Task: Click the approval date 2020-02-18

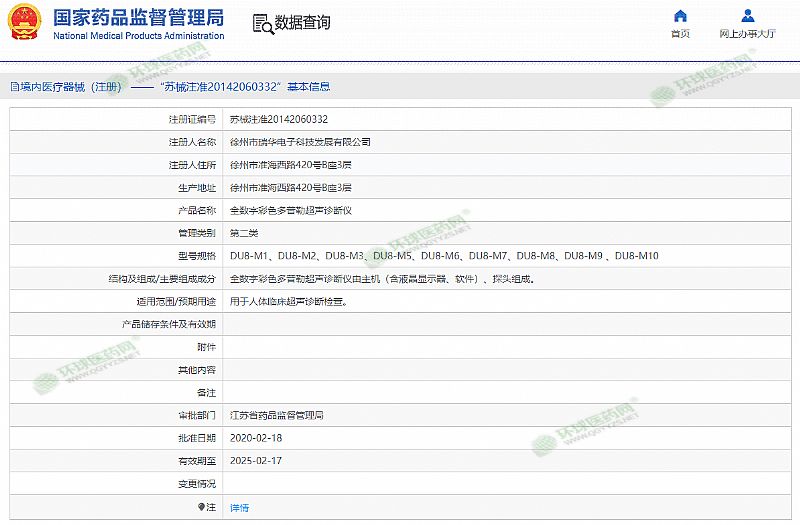Action: pyautogui.click(x=256, y=438)
